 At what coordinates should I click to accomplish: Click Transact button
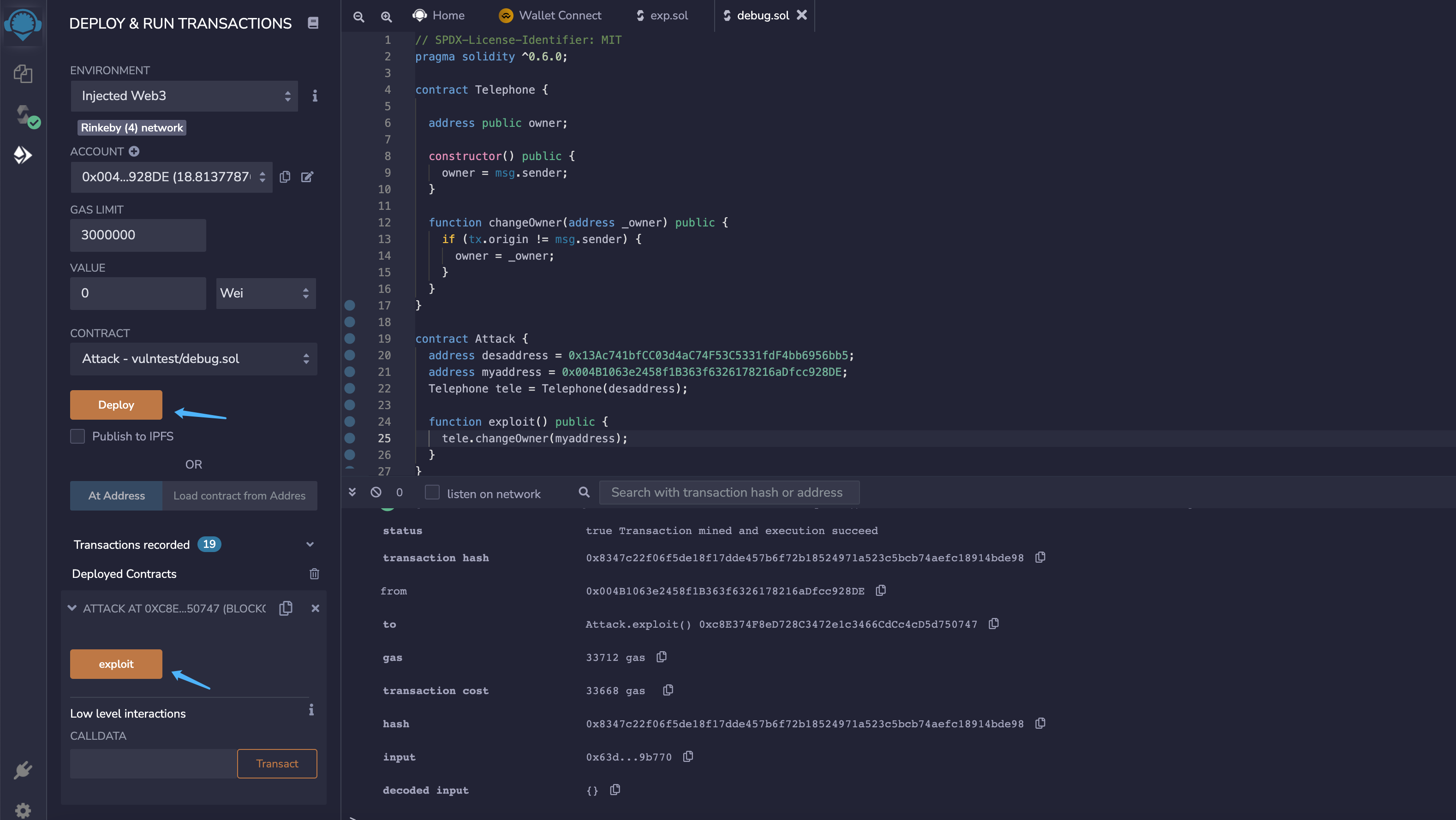coord(277,763)
